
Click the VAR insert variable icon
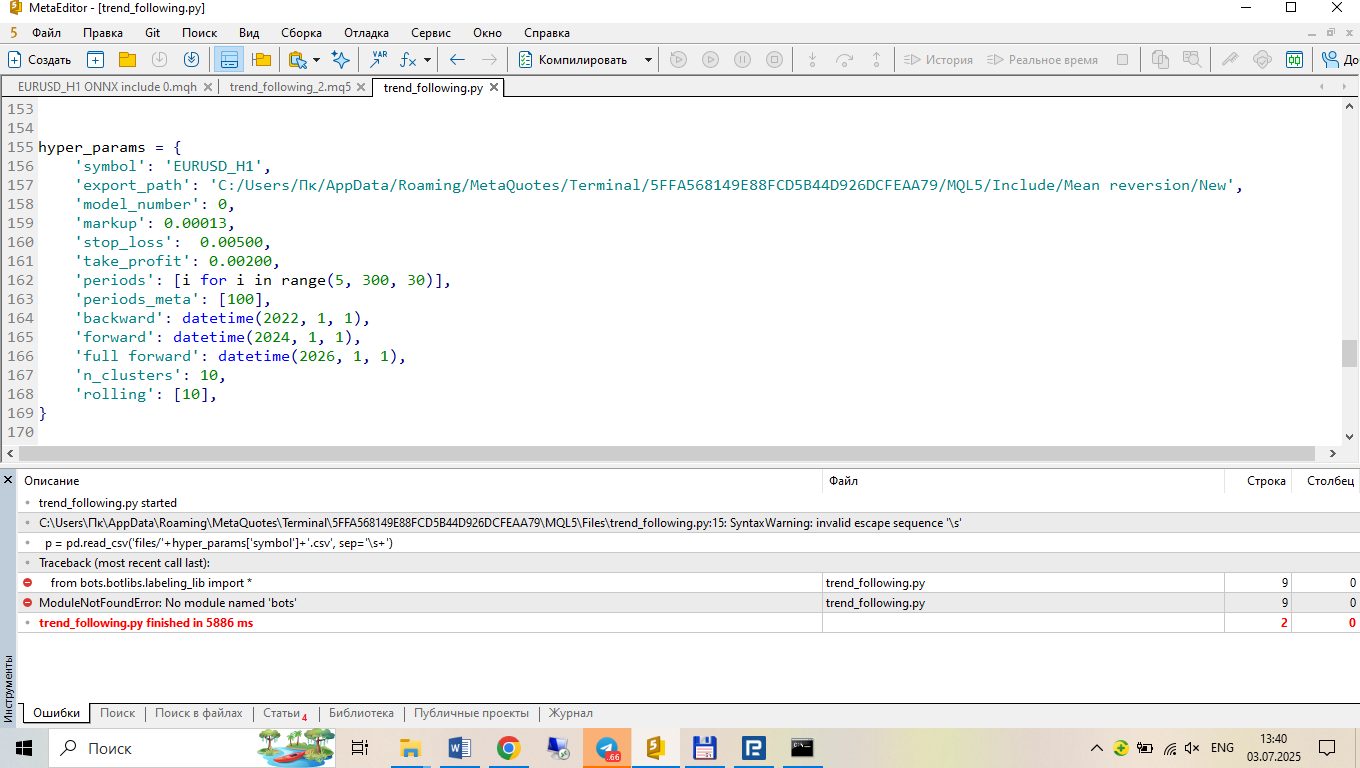379,60
